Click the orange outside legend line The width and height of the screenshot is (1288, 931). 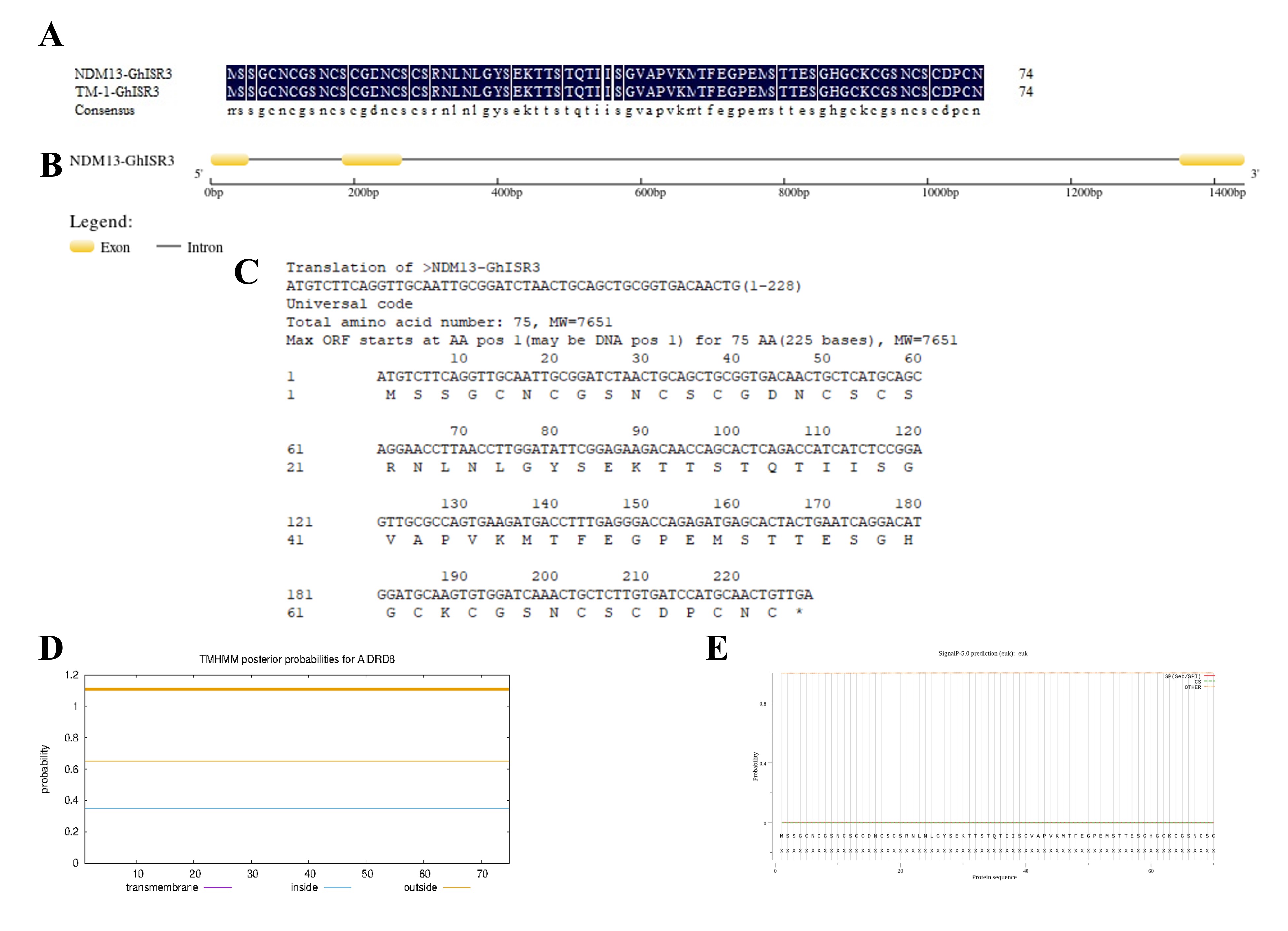coord(457,887)
